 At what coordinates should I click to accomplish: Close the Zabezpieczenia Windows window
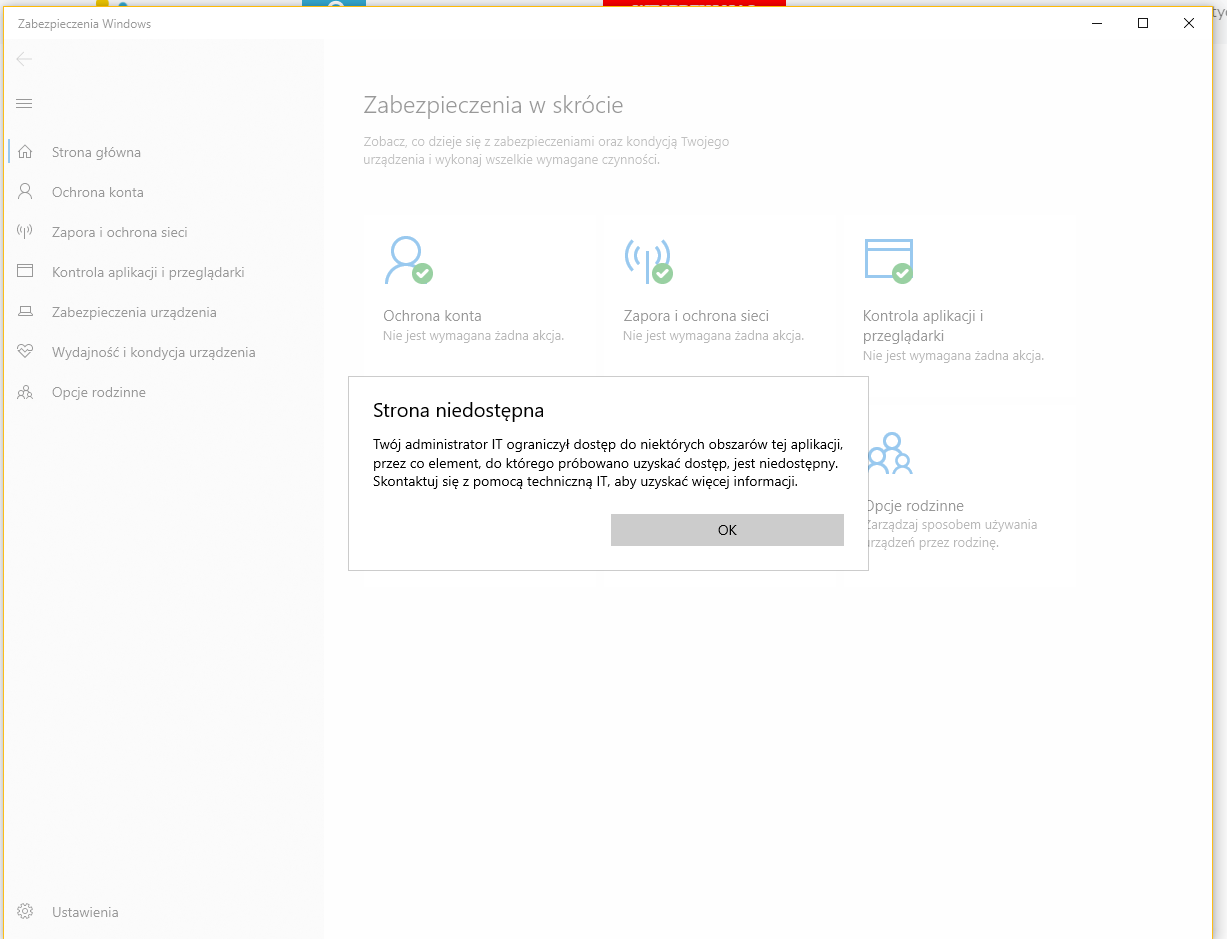(x=1189, y=23)
